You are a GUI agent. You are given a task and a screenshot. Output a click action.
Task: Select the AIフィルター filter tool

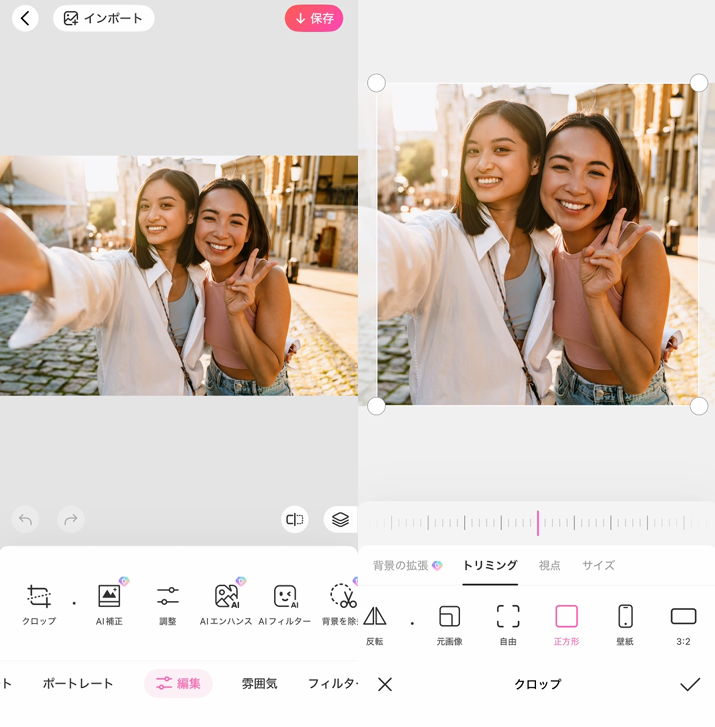tap(284, 605)
